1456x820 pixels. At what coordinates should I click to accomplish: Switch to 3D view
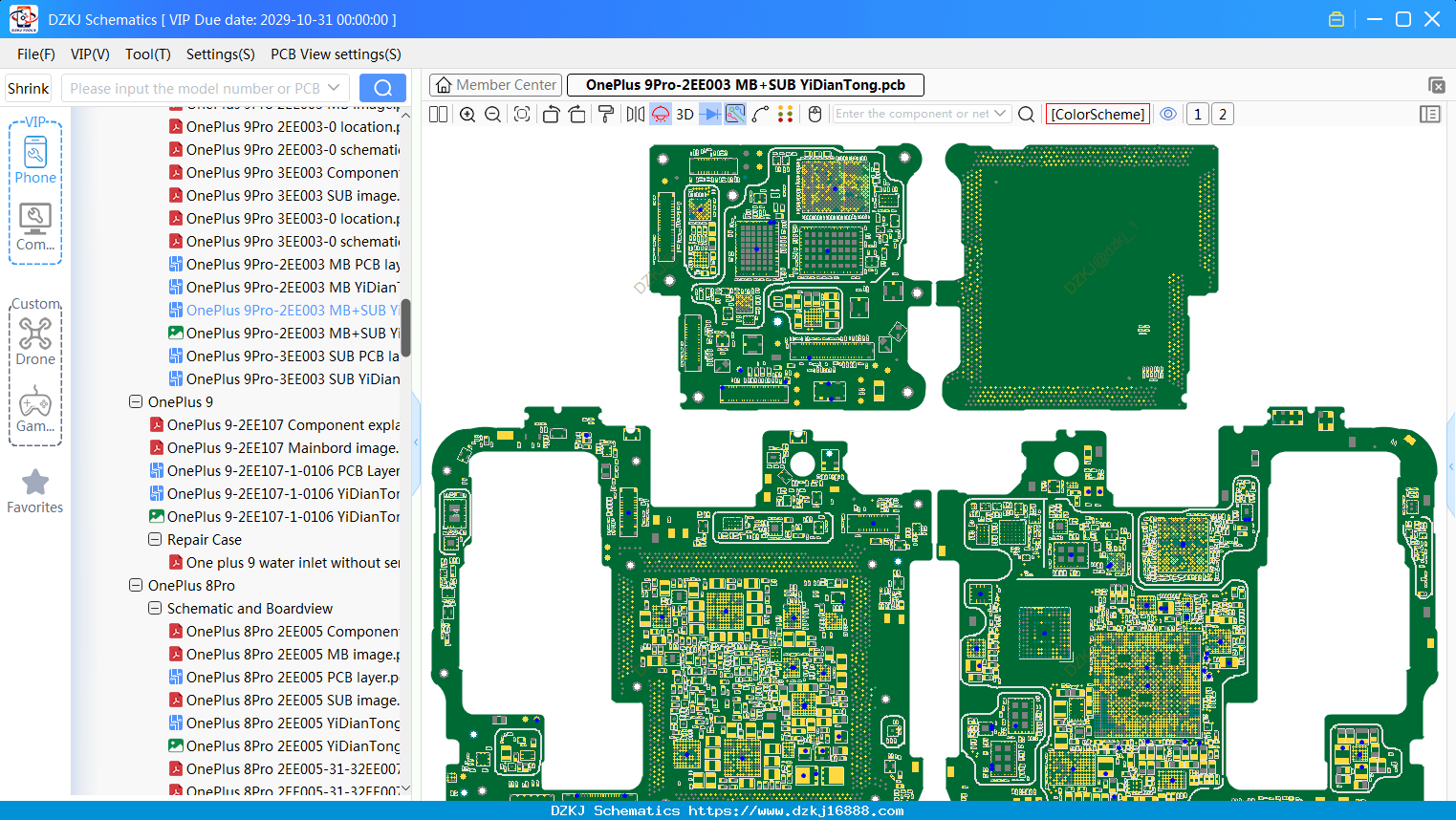pyautogui.click(x=685, y=115)
